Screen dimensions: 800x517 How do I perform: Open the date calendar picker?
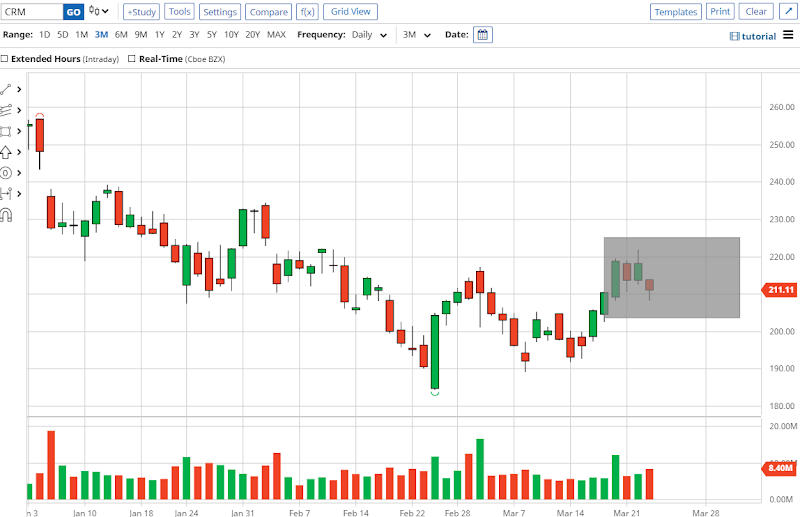click(x=483, y=35)
